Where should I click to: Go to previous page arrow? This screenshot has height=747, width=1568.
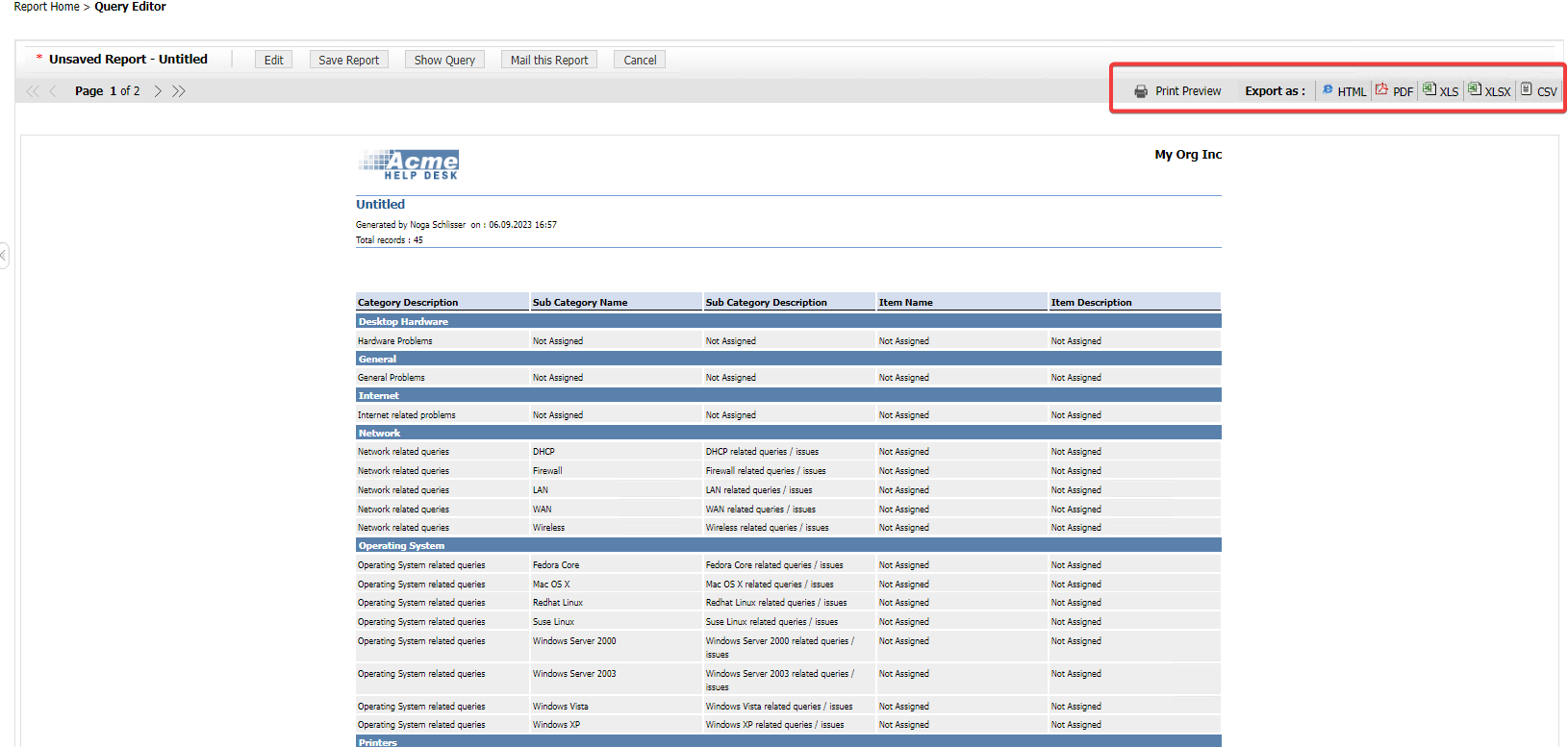[x=53, y=91]
